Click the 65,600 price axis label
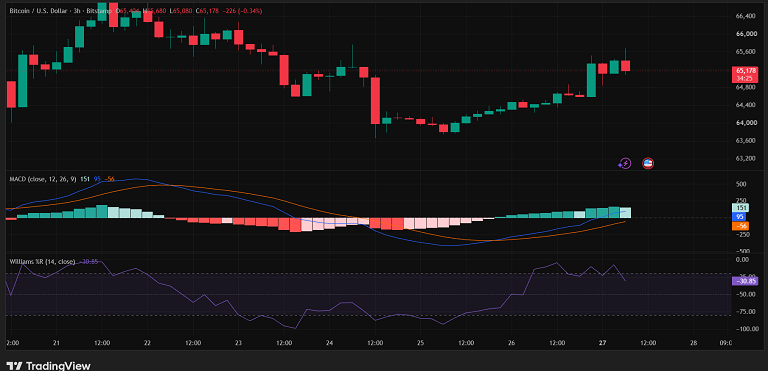This screenshot has width=768, height=371. [745, 52]
